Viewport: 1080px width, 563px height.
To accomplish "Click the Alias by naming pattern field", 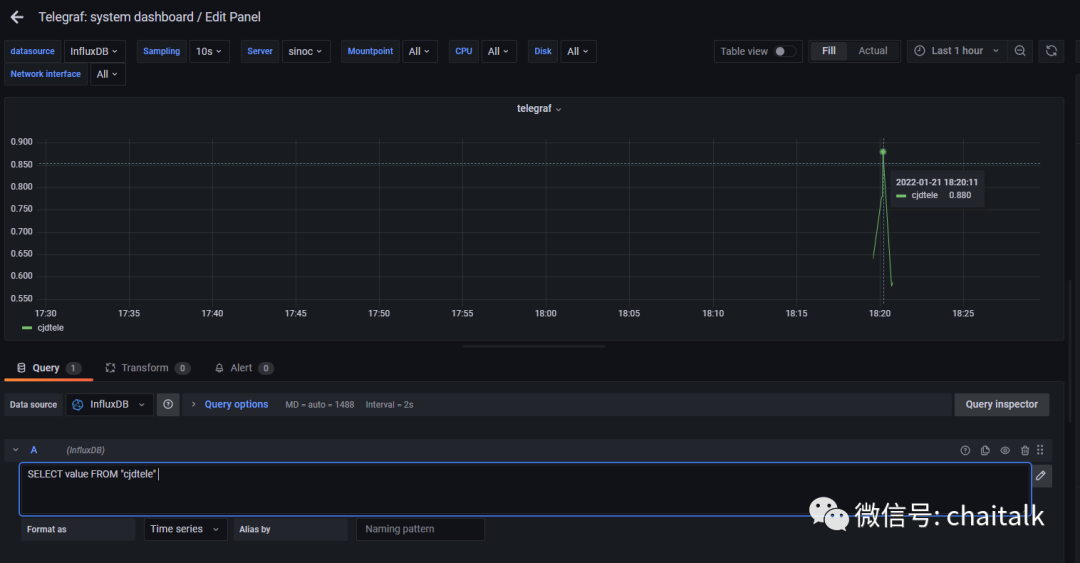I will tap(420, 529).
